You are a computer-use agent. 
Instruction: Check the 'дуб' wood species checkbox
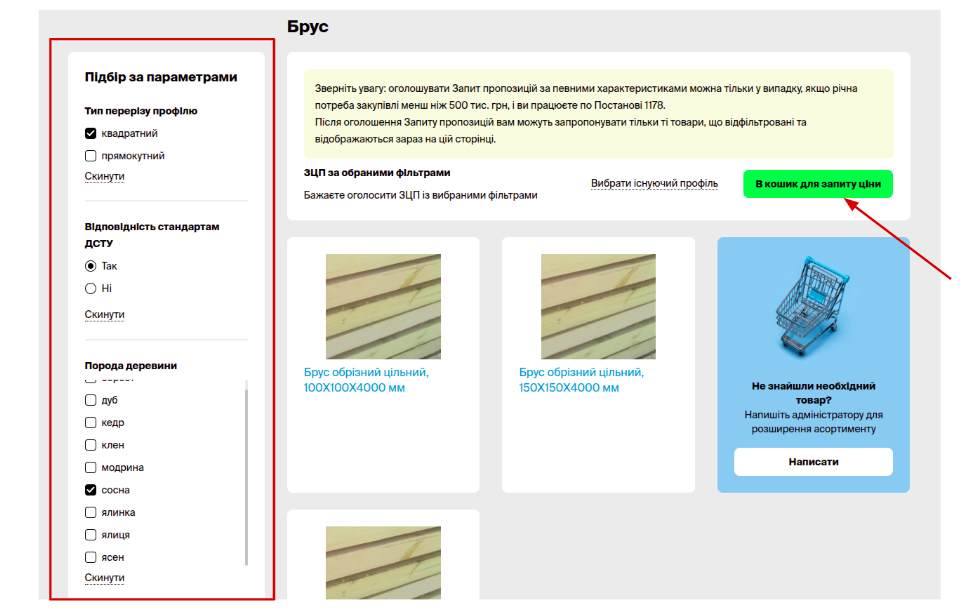[x=91, y=400]
